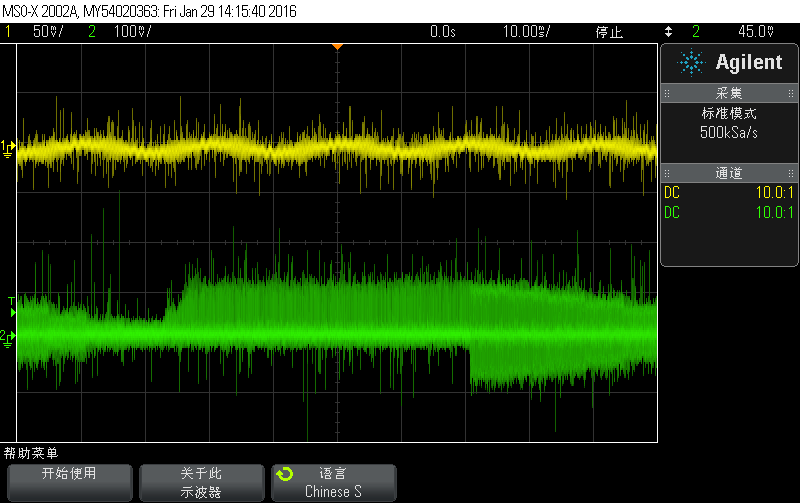Click the green channel 2 number next to 100 mV/
The width and height of the screenshot is (800, 503).
[92, 32]
